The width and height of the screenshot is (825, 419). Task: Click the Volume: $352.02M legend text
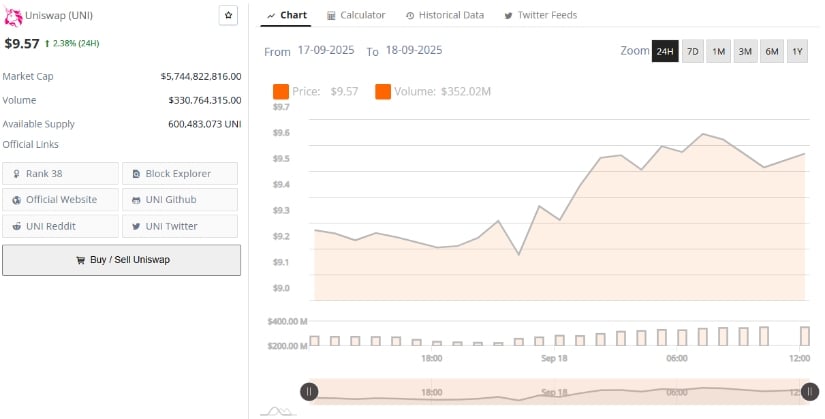tap(442, 92)
